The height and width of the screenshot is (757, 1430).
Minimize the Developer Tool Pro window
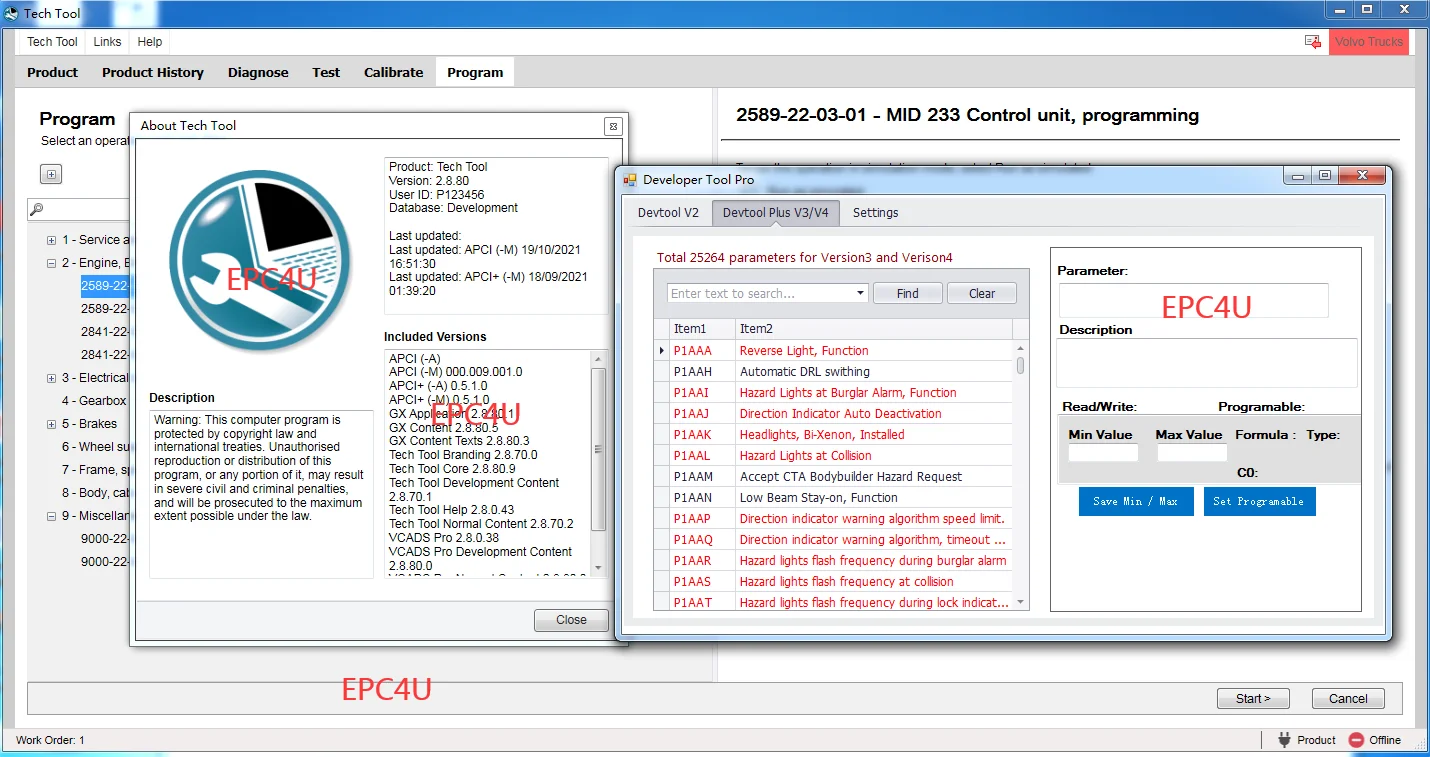pyautogui.click(x=1299, y=176)
